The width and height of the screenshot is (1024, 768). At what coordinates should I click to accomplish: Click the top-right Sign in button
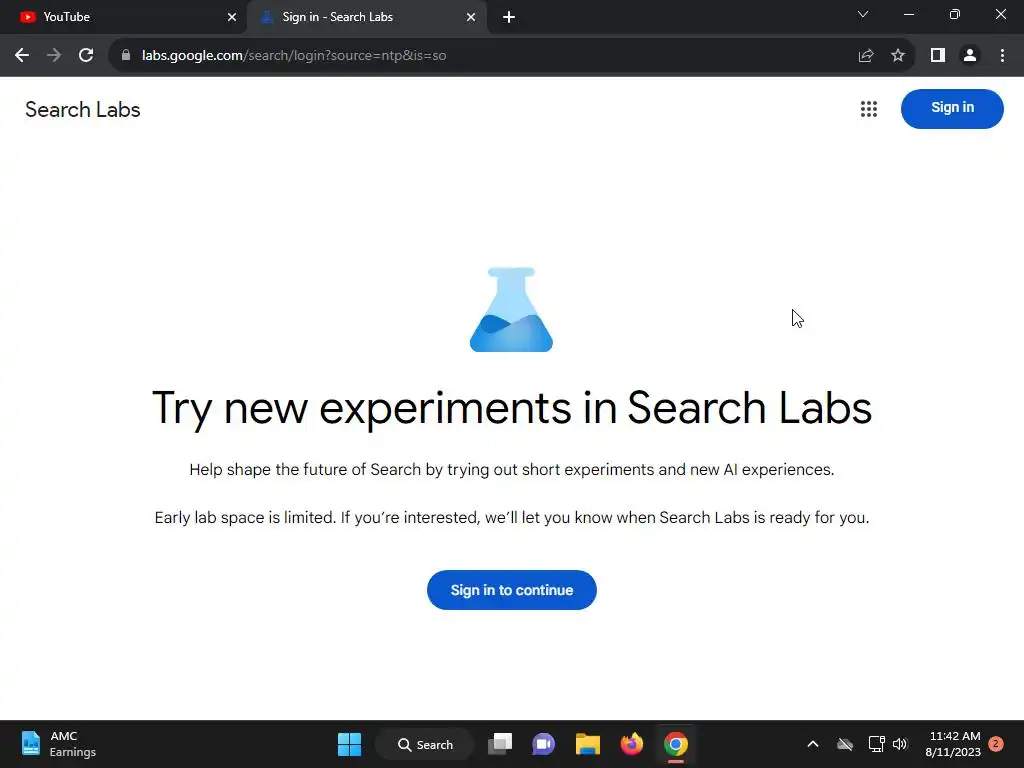point(952,108)
